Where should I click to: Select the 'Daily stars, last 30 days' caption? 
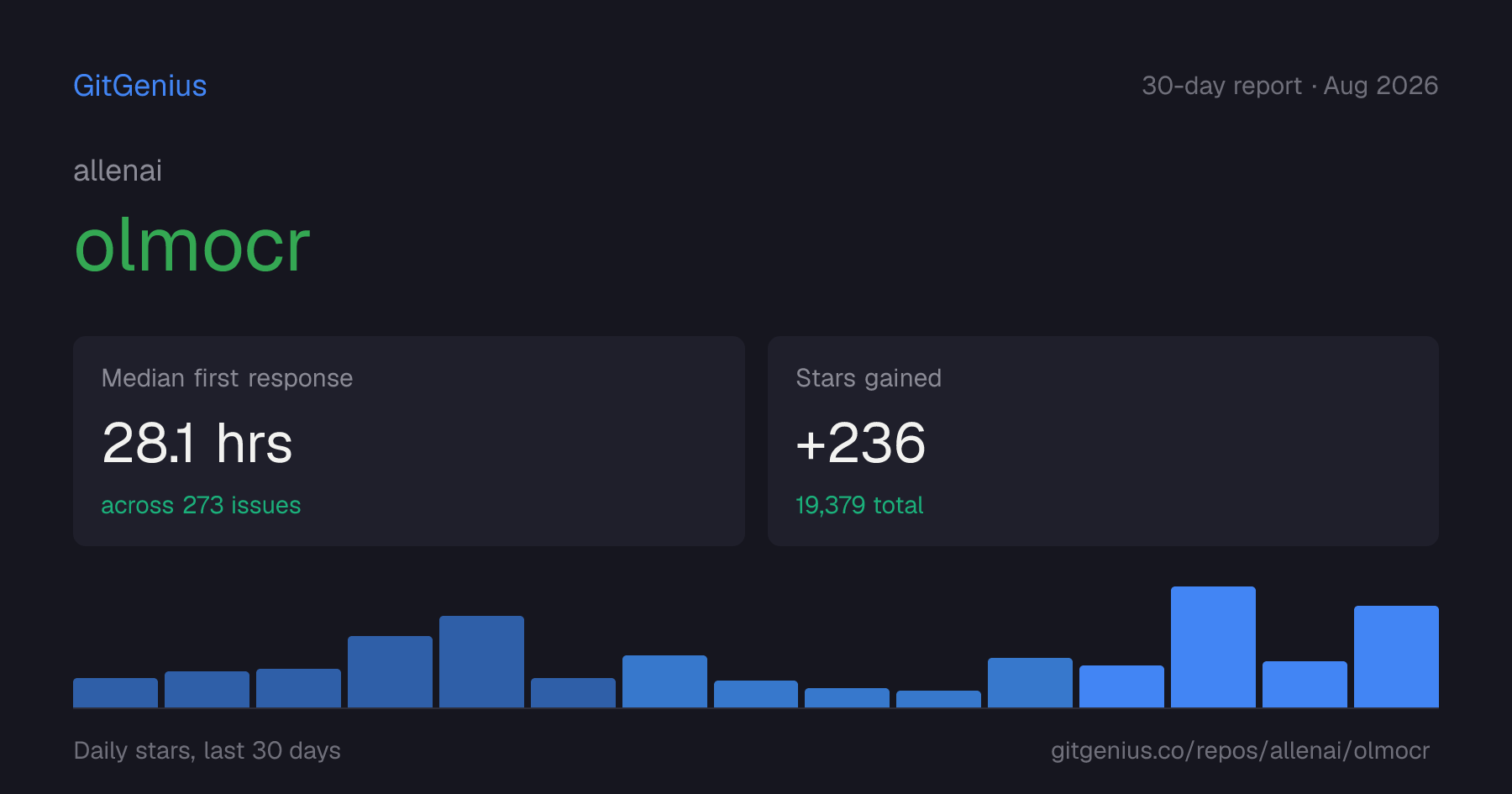(x=207, y=750)
